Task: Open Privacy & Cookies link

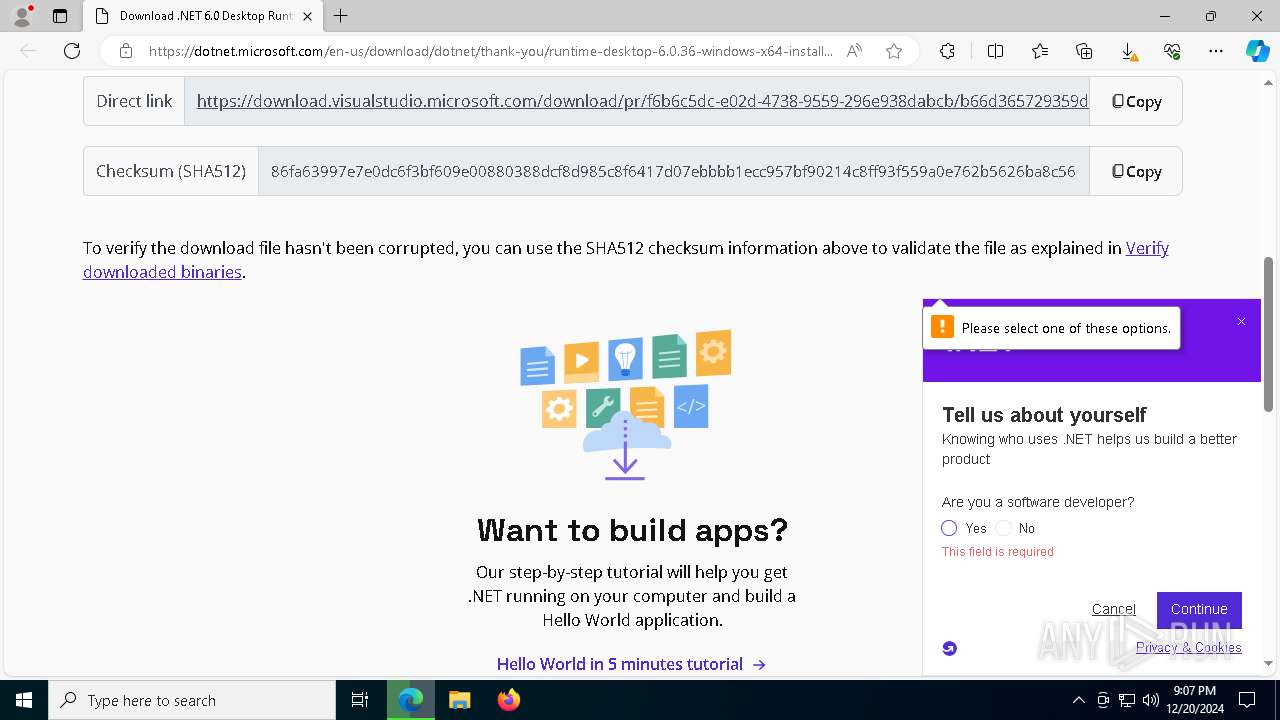Action: coord(1188,648)
